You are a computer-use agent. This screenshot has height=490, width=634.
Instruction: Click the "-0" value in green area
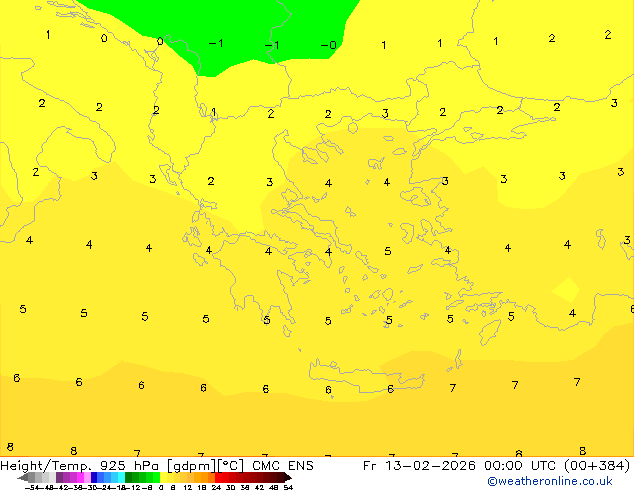[329, 45]
